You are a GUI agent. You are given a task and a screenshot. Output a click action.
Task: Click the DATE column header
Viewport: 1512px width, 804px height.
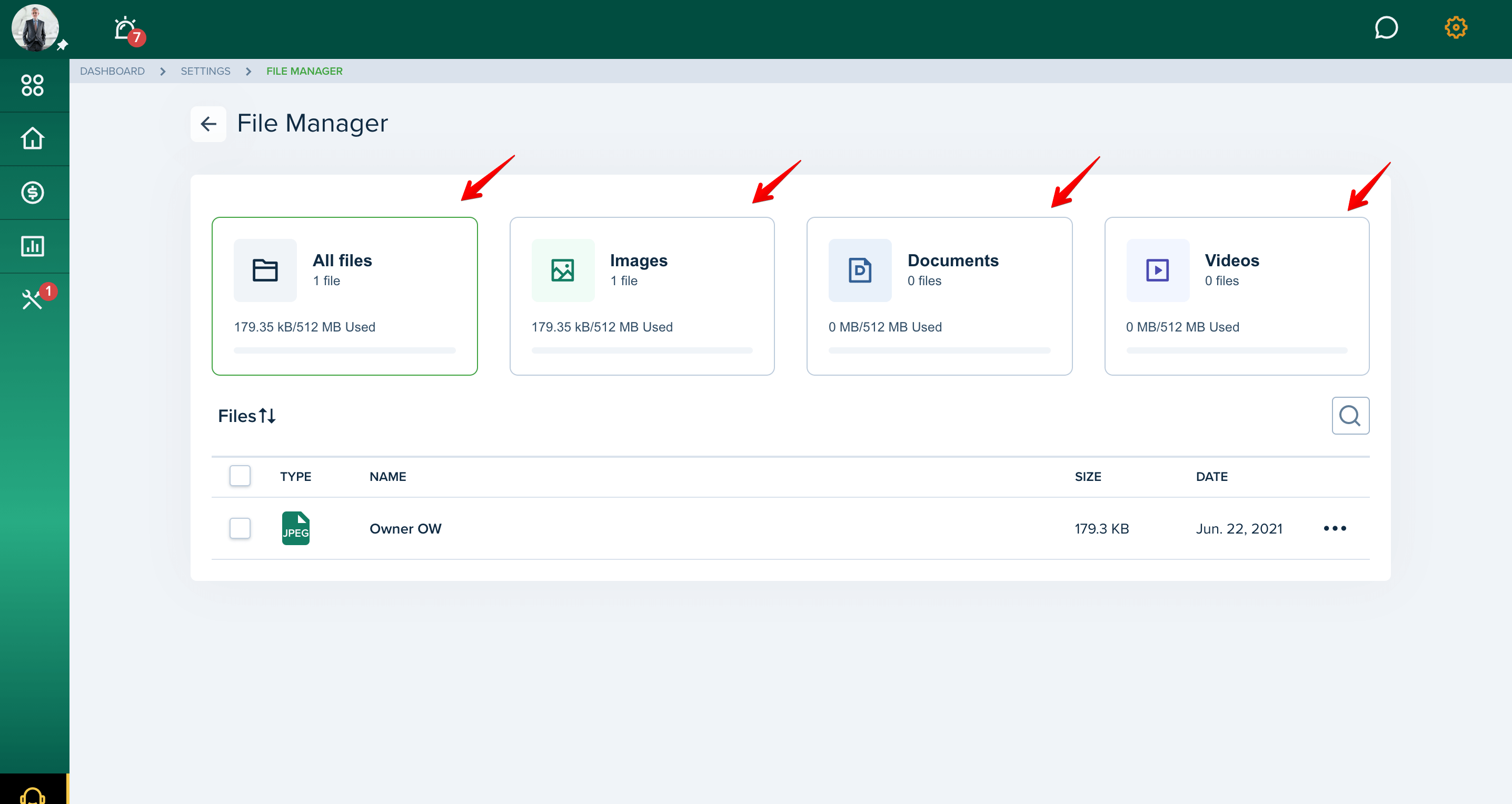point(1211,476)
